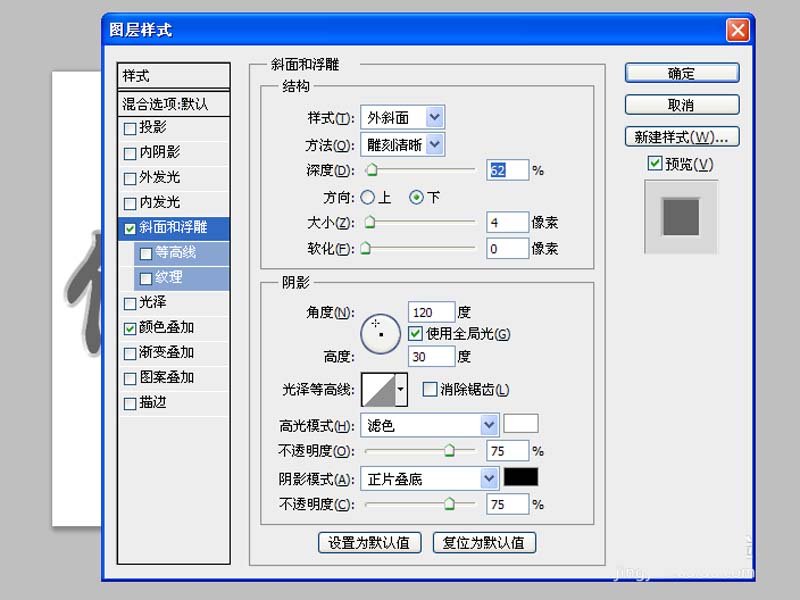The width and height of the screenshot is (800, 600).
Task: Click the angle dial control
Action: point(380,334)
